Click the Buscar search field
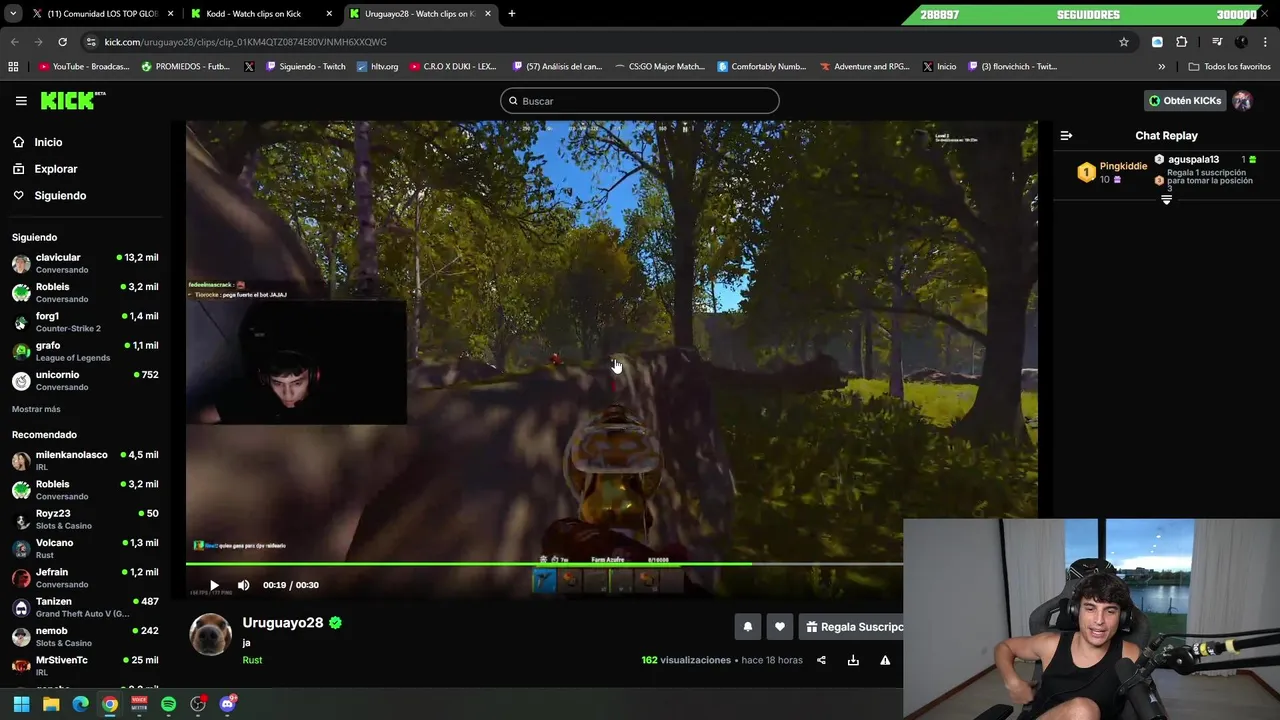Image resolution: width=1280 pixels, height=720 pixels. (640, 101)
